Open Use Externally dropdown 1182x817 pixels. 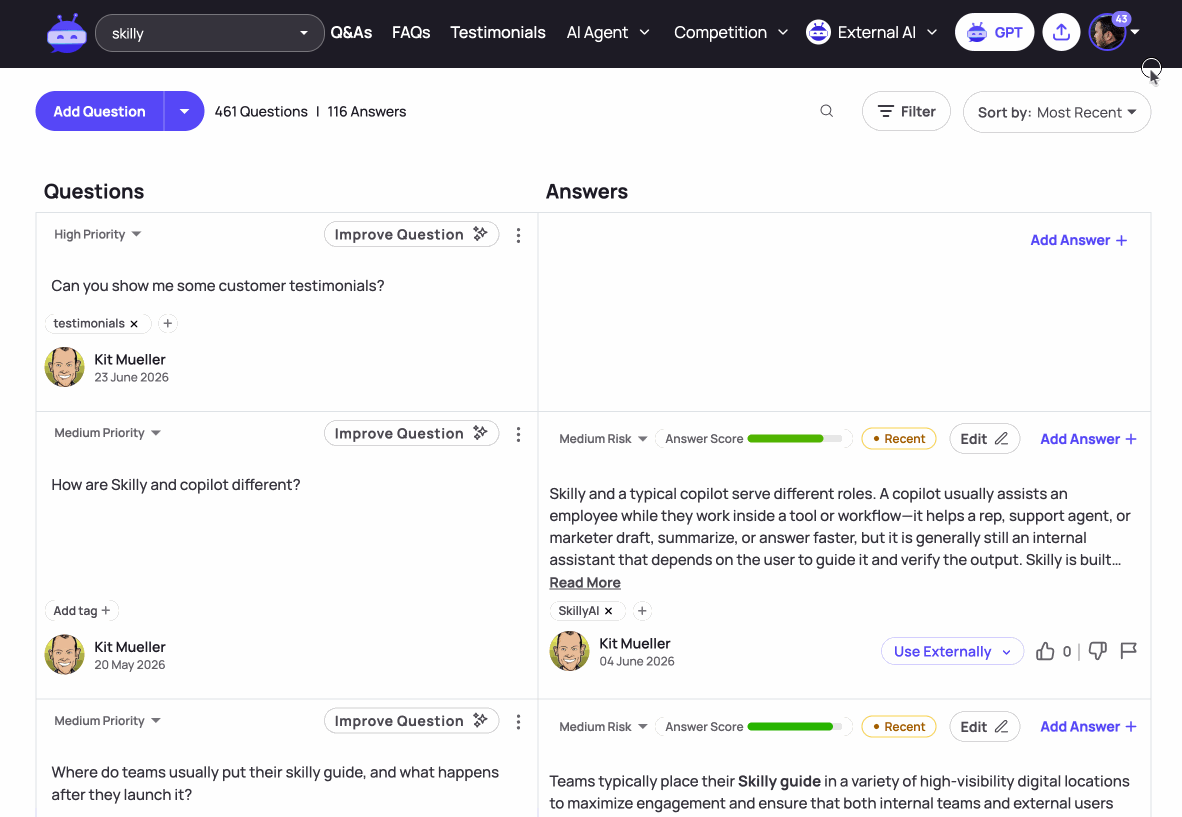tap(952, 651)
